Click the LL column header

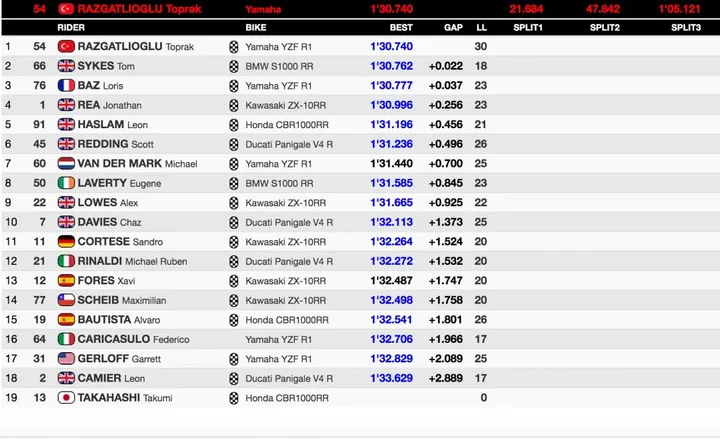point(481,28)
